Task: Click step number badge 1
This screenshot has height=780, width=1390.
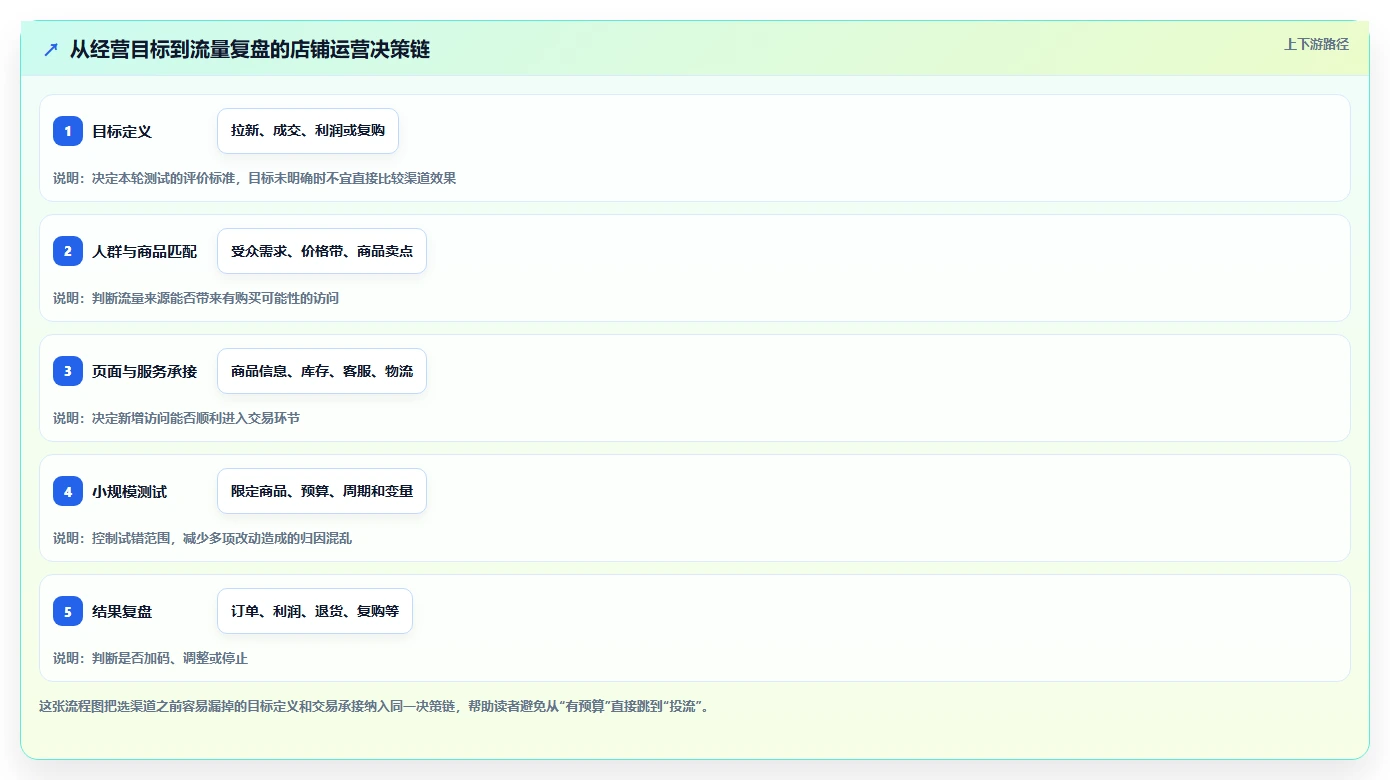Action: click(68, 131)
